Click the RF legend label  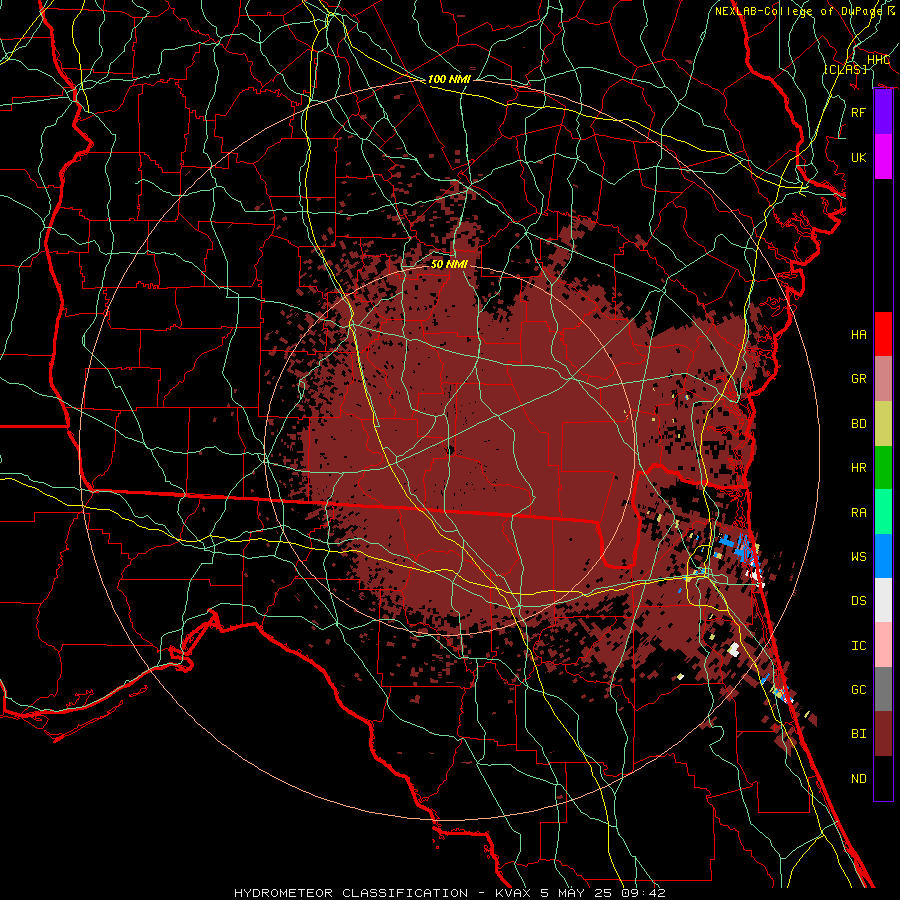click(858, 113)
